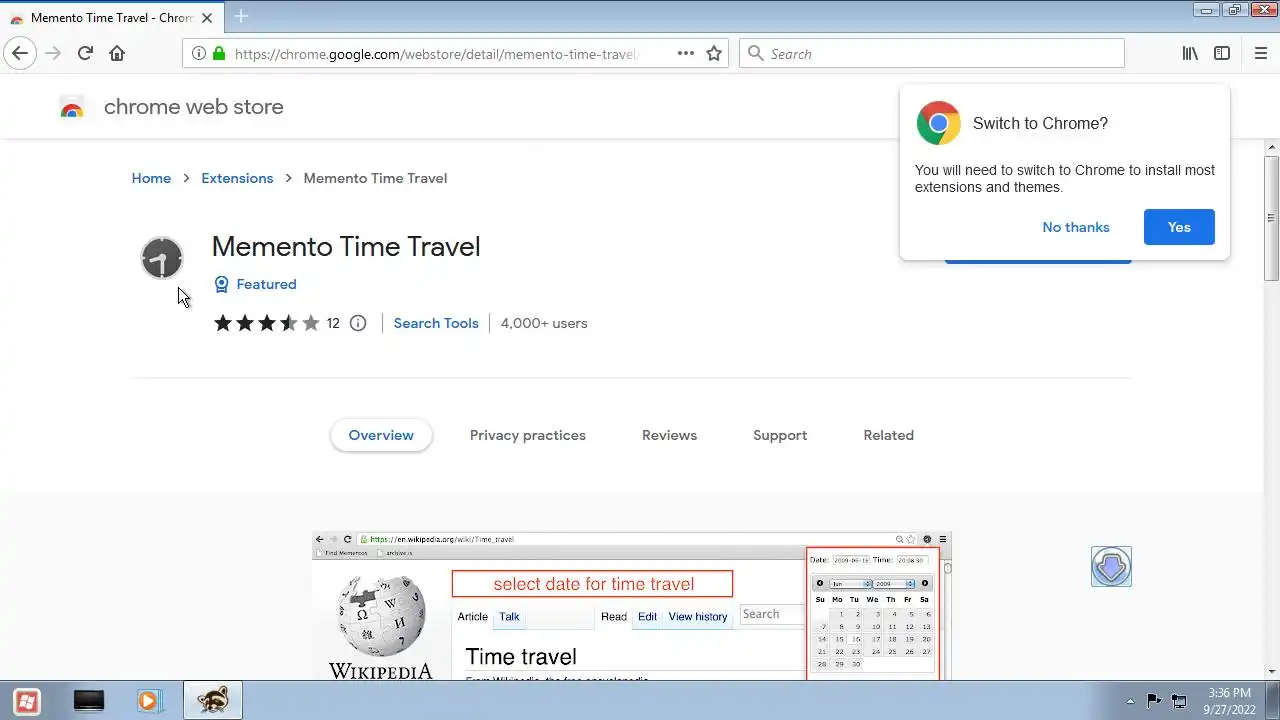1280x720 pixels.
Task: Click the 4,000+ users text
Action: [x=544, y=323]
